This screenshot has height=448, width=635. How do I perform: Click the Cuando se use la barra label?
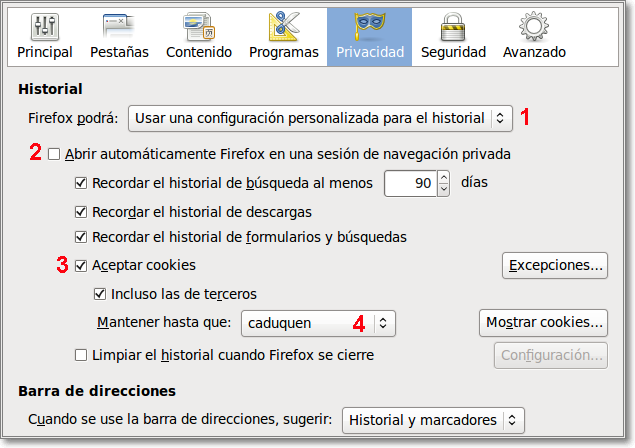pos(180,420)
